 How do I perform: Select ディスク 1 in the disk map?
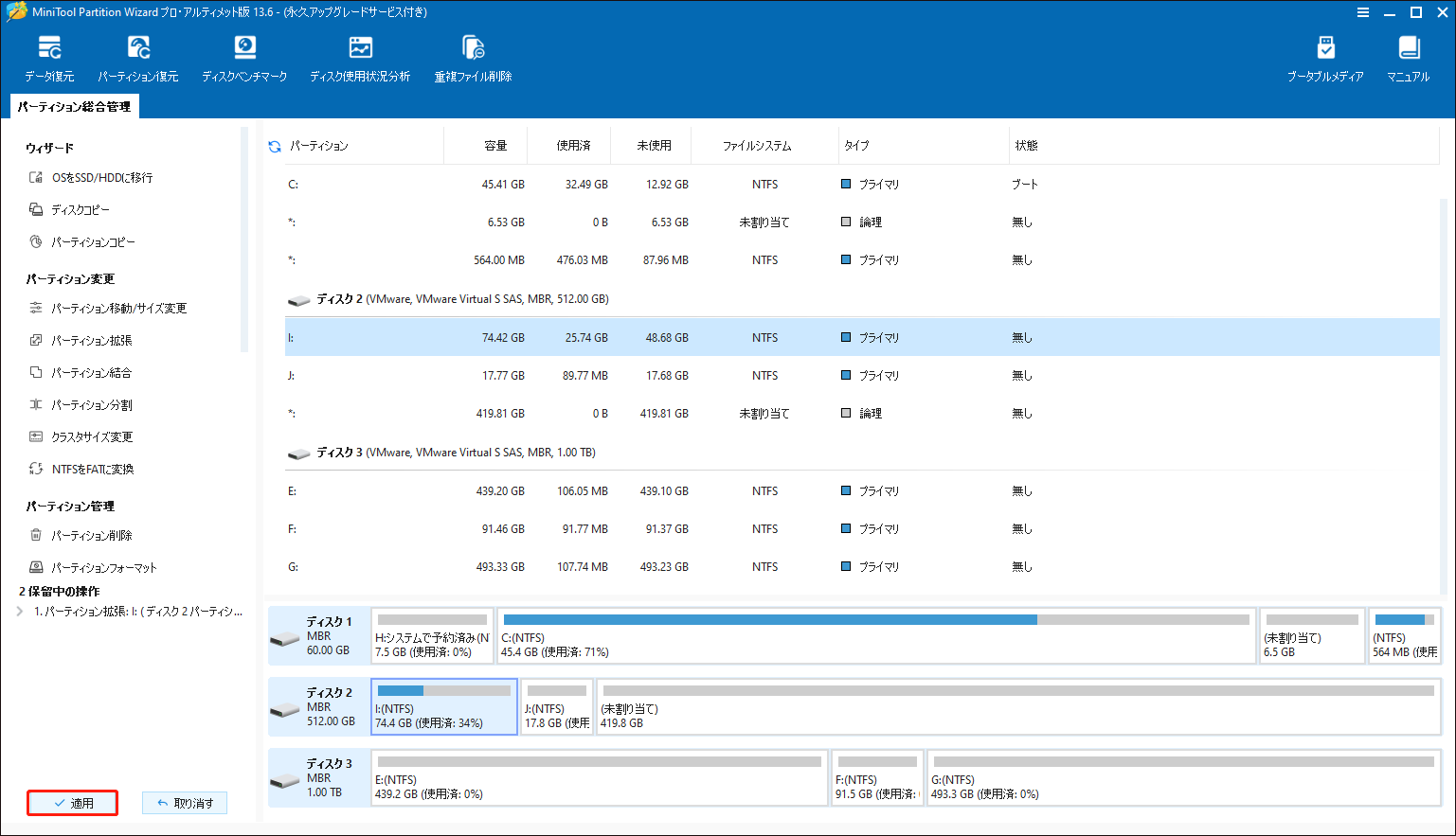click(319, 635)
